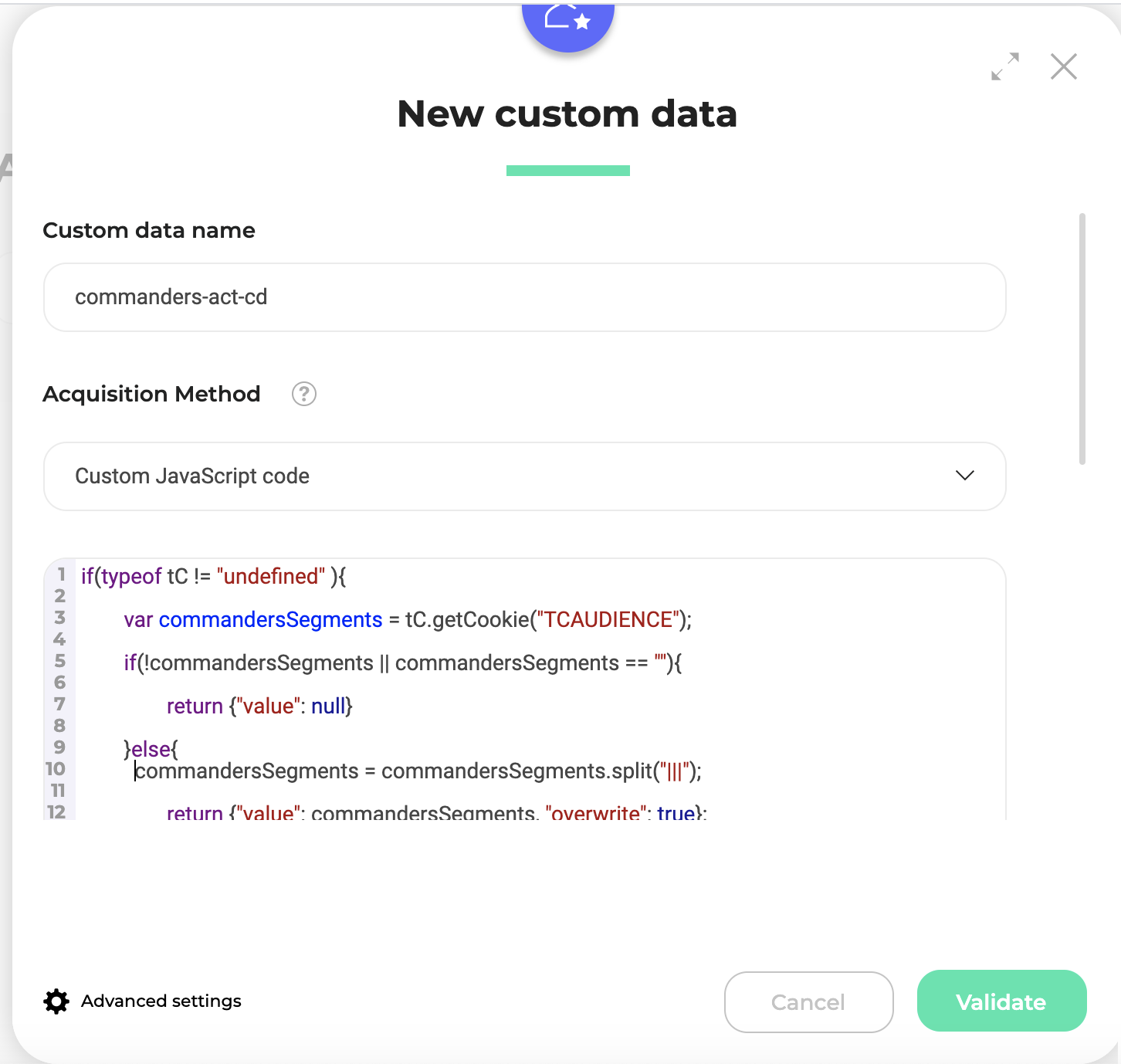This screenshot has width=1121, height=1064.
Task: Focus the Custom data name field
Action: tap(524, 297)
